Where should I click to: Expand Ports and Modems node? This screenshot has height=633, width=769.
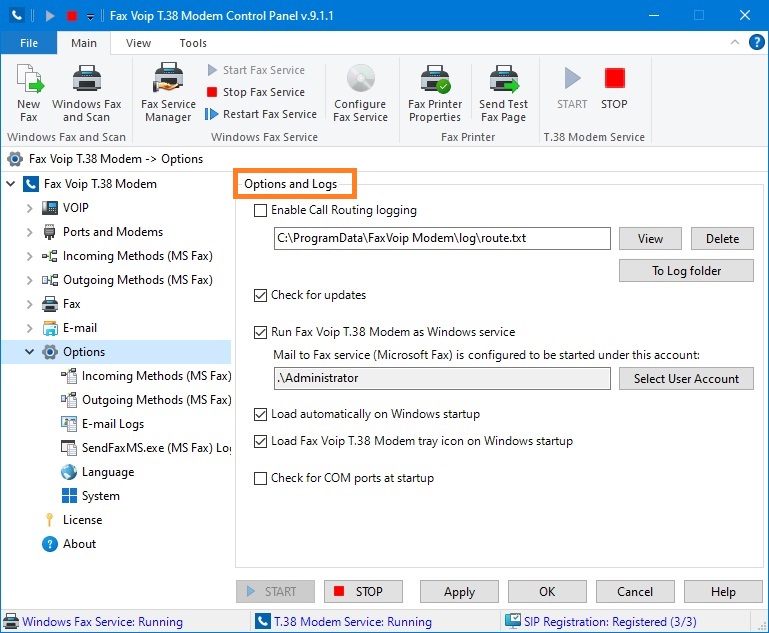click(x=29, y=232)
